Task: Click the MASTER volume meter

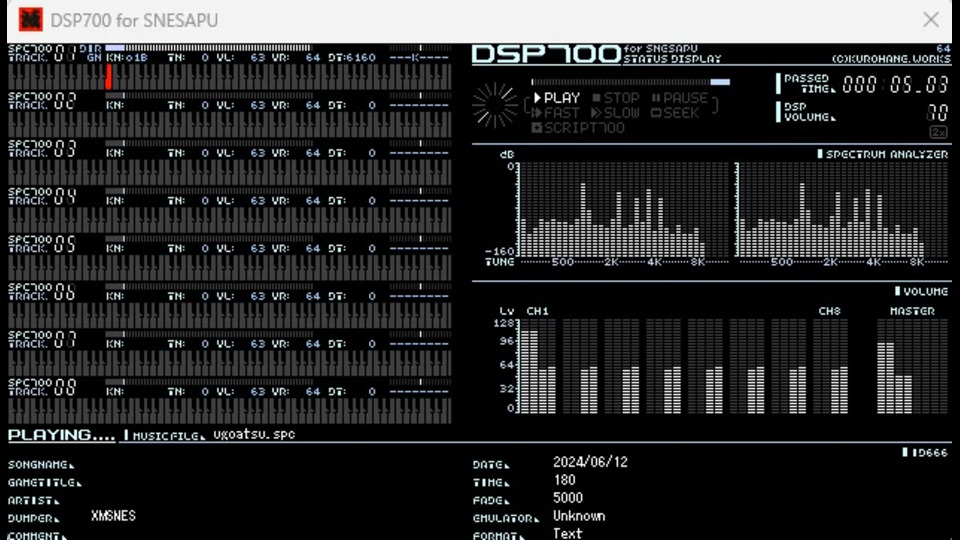Action: [912, 366]
